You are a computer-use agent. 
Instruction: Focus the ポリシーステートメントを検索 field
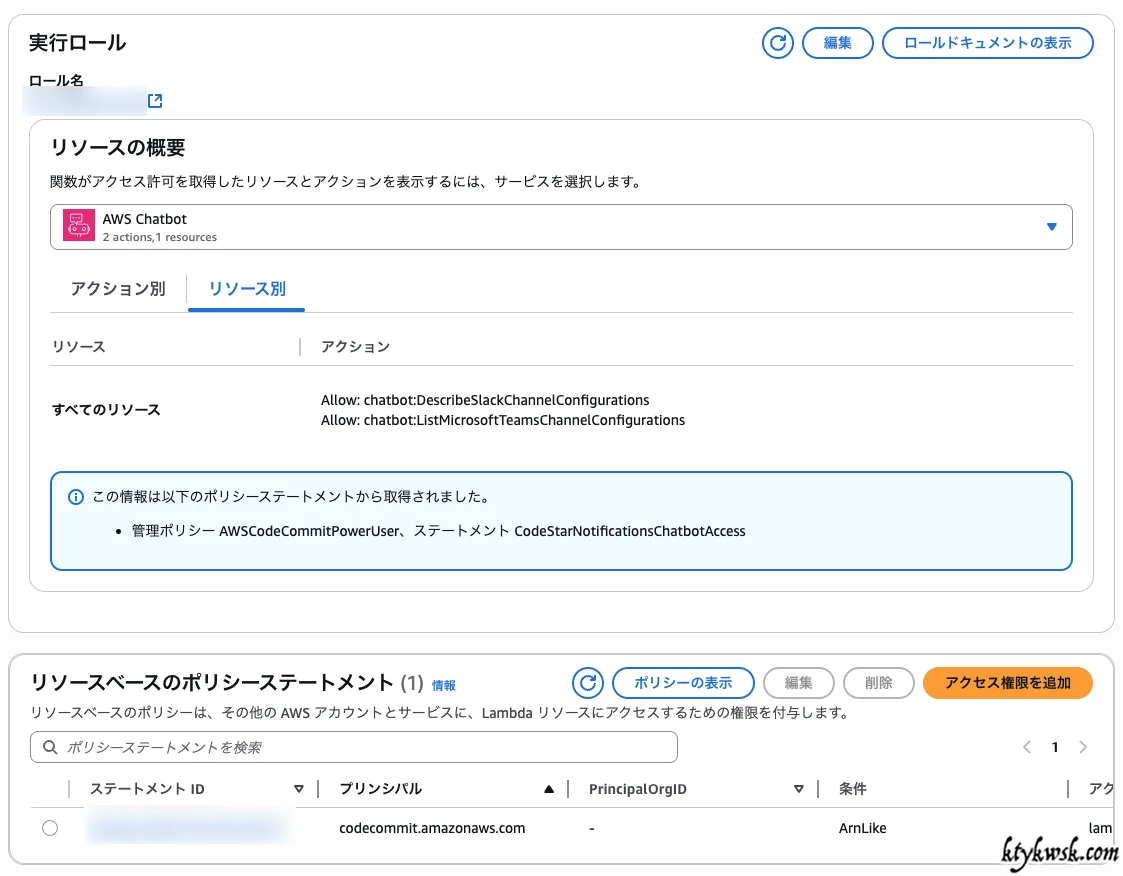[354, 747]
